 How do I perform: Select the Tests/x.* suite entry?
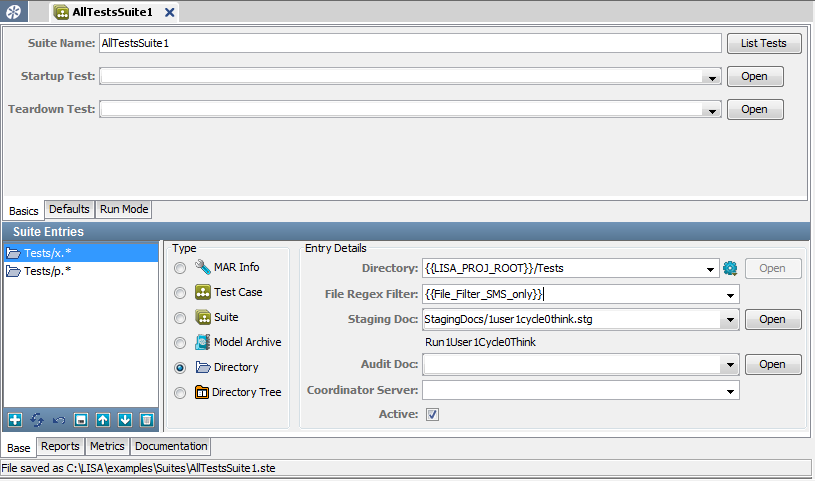(81, 253)
